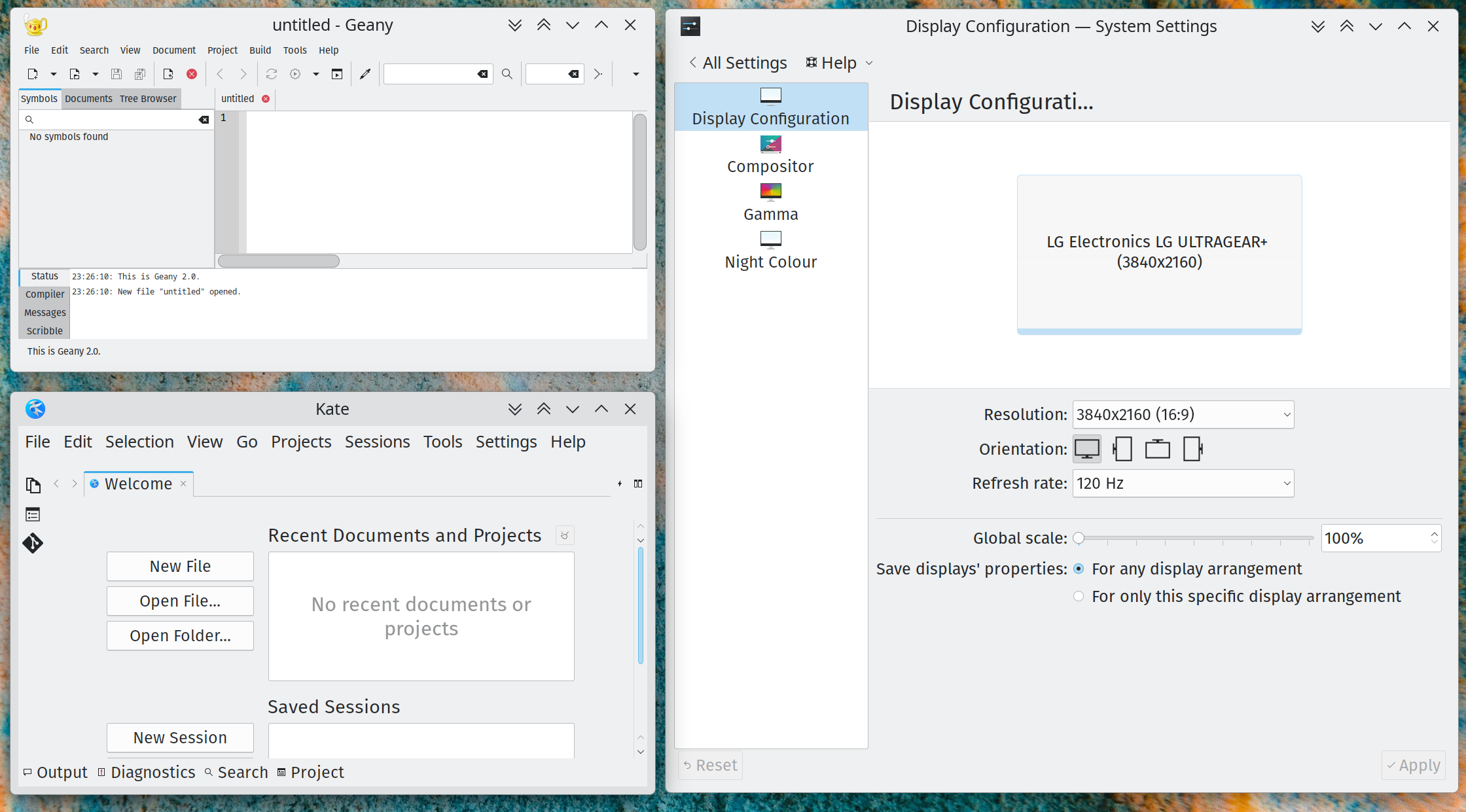Viewport: 1466px width, 812px height.
Task: Switch to the Tree Browser tab in Geany
Action: tap(148, 99)
